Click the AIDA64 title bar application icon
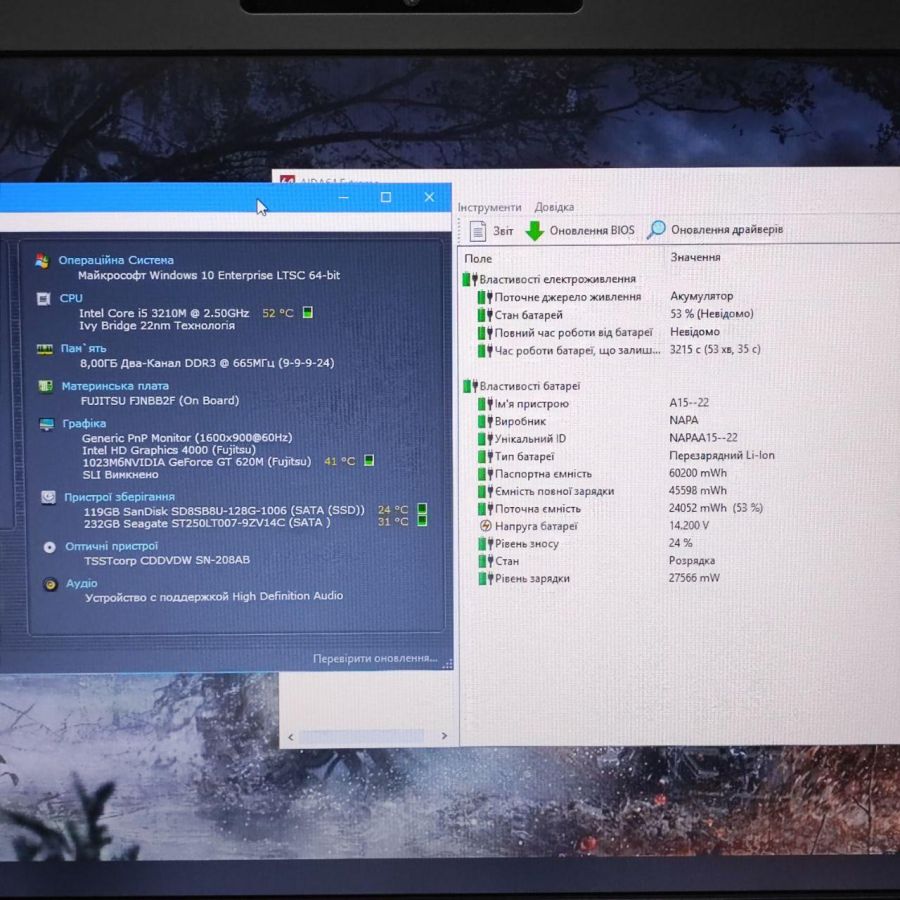 point(288,180)
